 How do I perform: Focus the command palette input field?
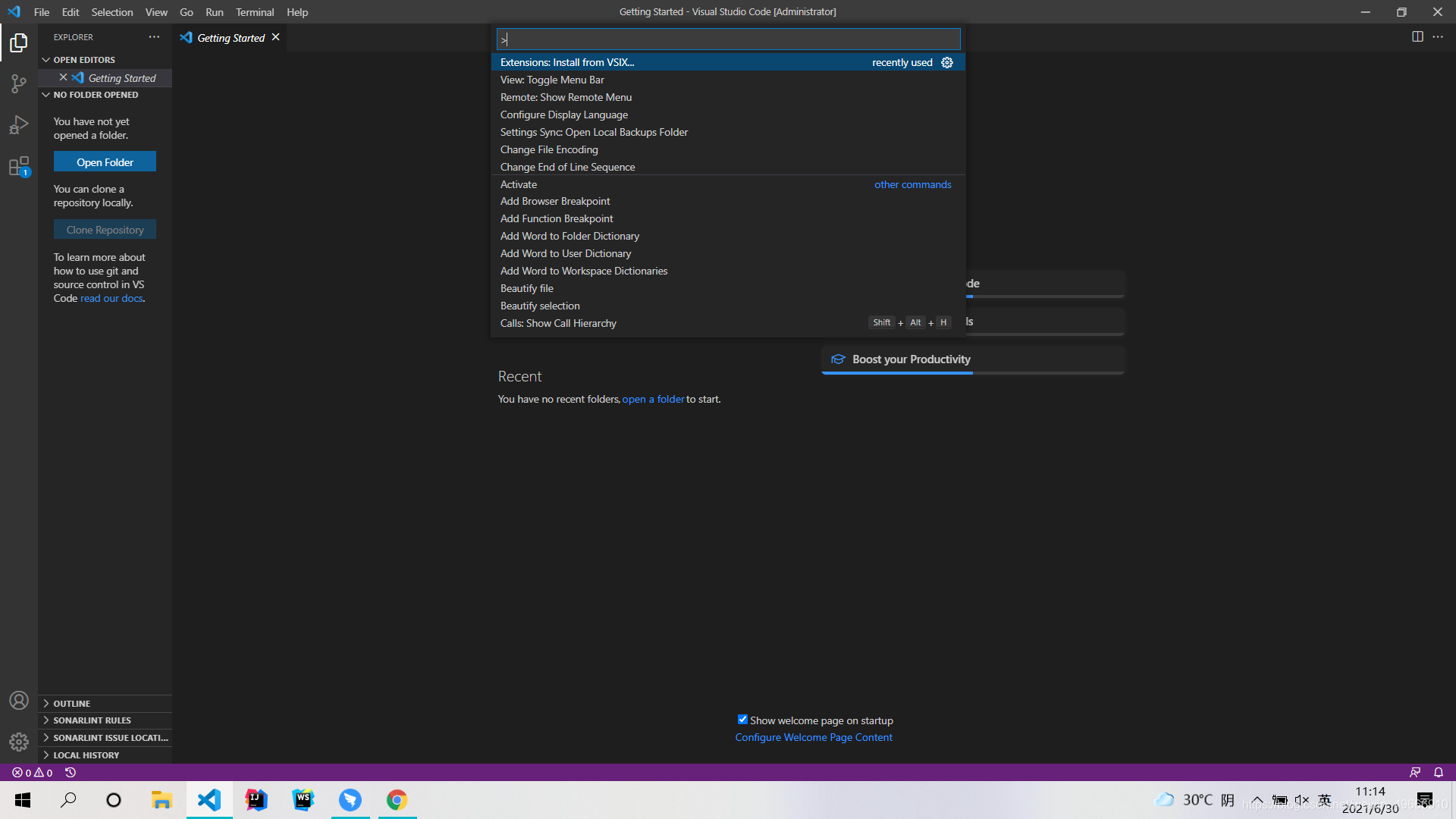(728, 39)
